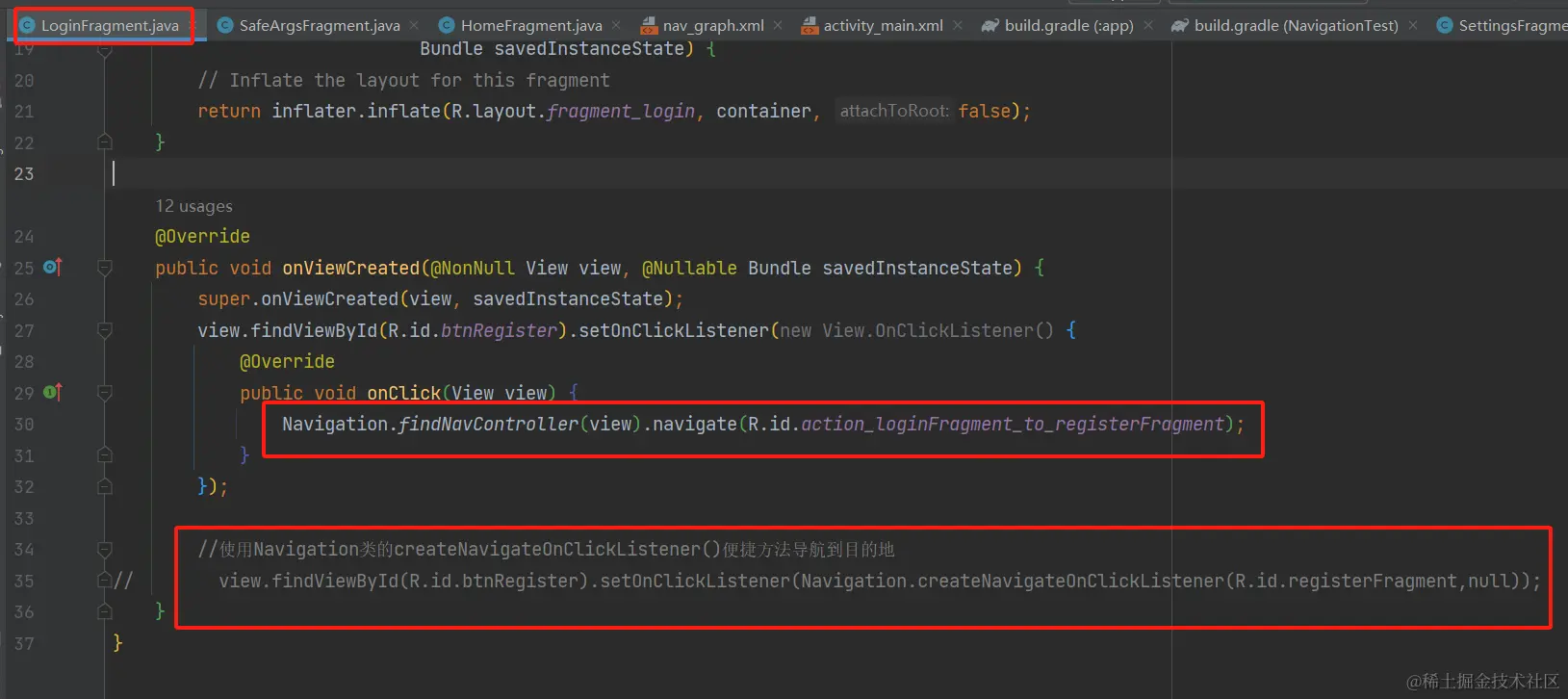Click btnRegister on line 27
This screenshot has width=1568, height=699.
(499, 331)
